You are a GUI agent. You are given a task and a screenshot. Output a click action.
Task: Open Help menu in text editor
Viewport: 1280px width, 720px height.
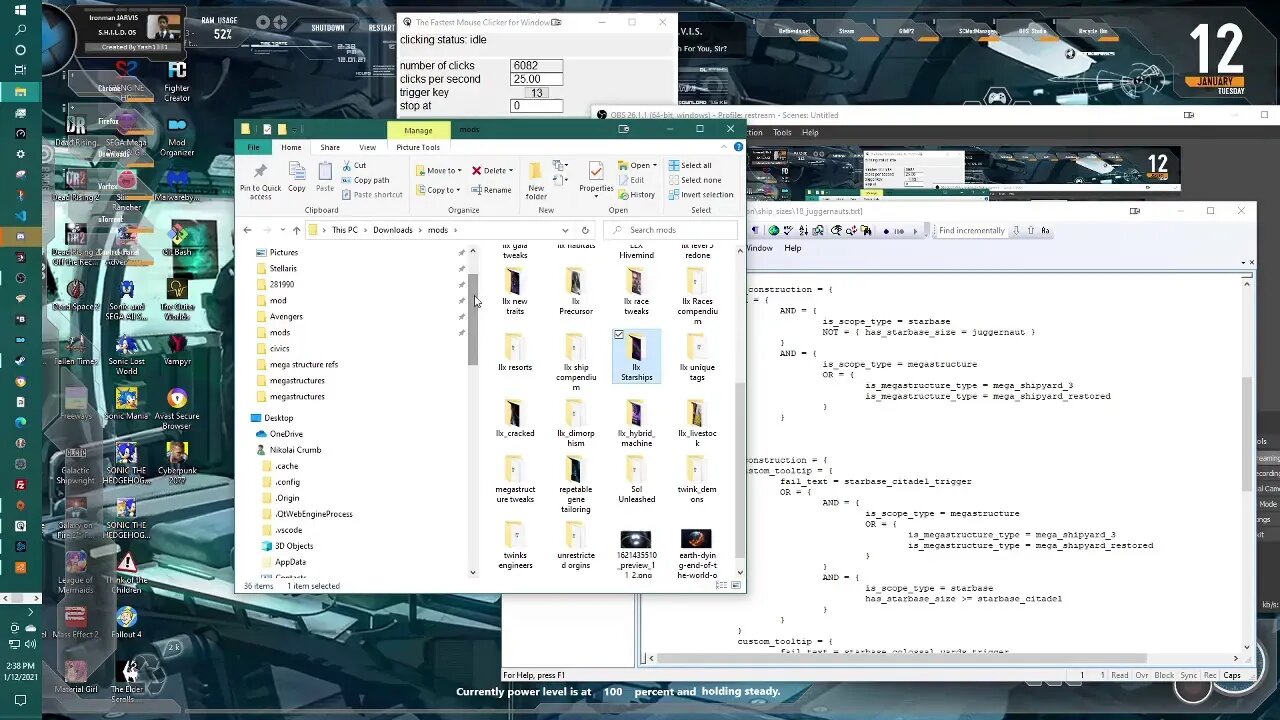click(x=792, y=248)
